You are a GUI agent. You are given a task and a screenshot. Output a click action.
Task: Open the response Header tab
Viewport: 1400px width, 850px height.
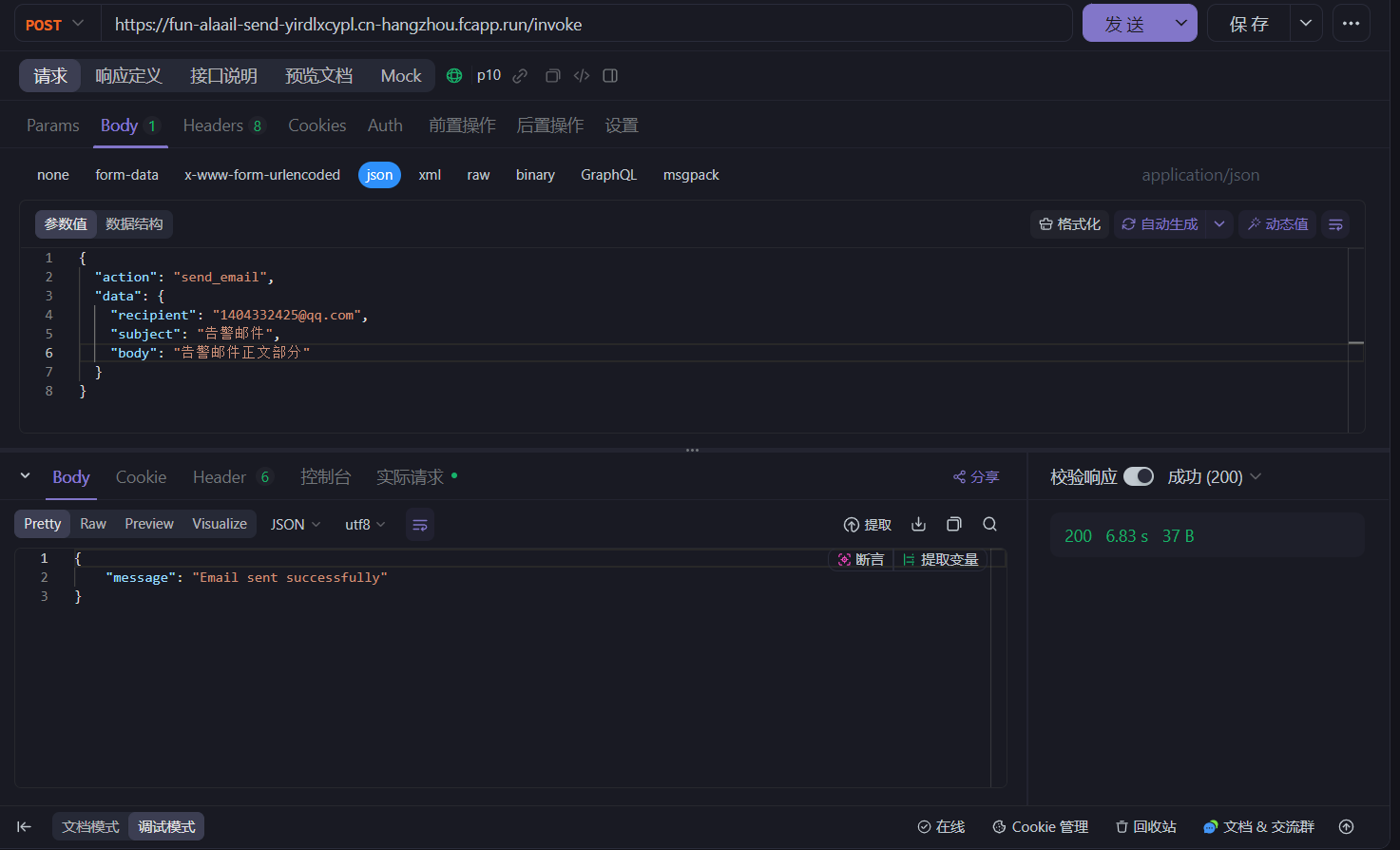233,477
